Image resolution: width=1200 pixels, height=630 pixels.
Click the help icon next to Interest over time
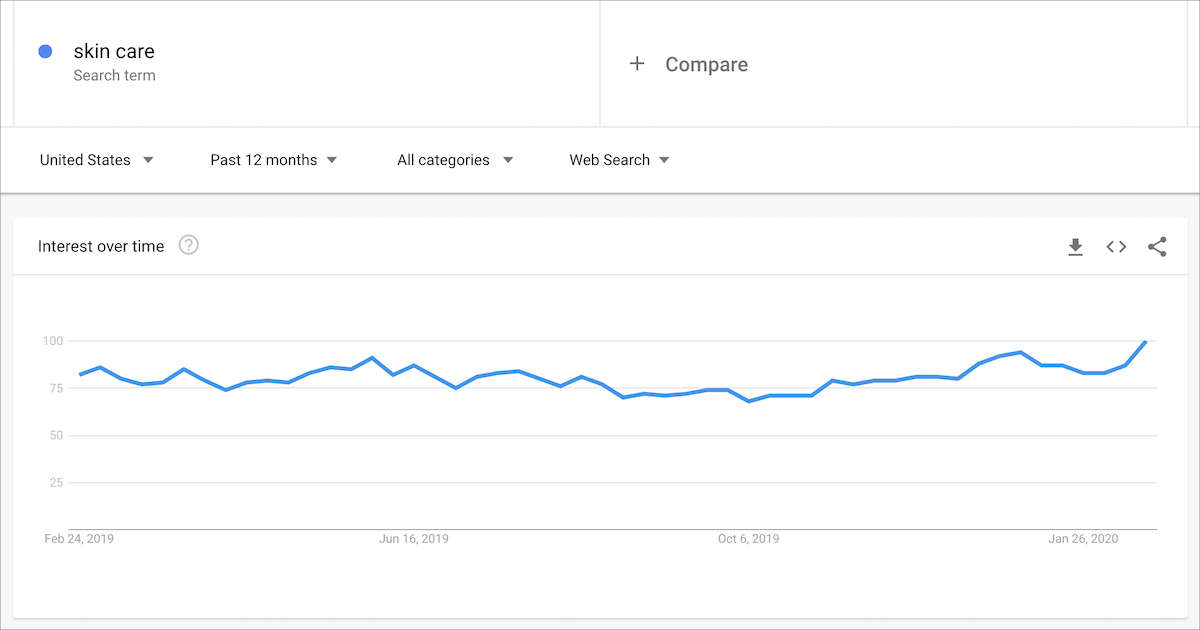(189, 245)
